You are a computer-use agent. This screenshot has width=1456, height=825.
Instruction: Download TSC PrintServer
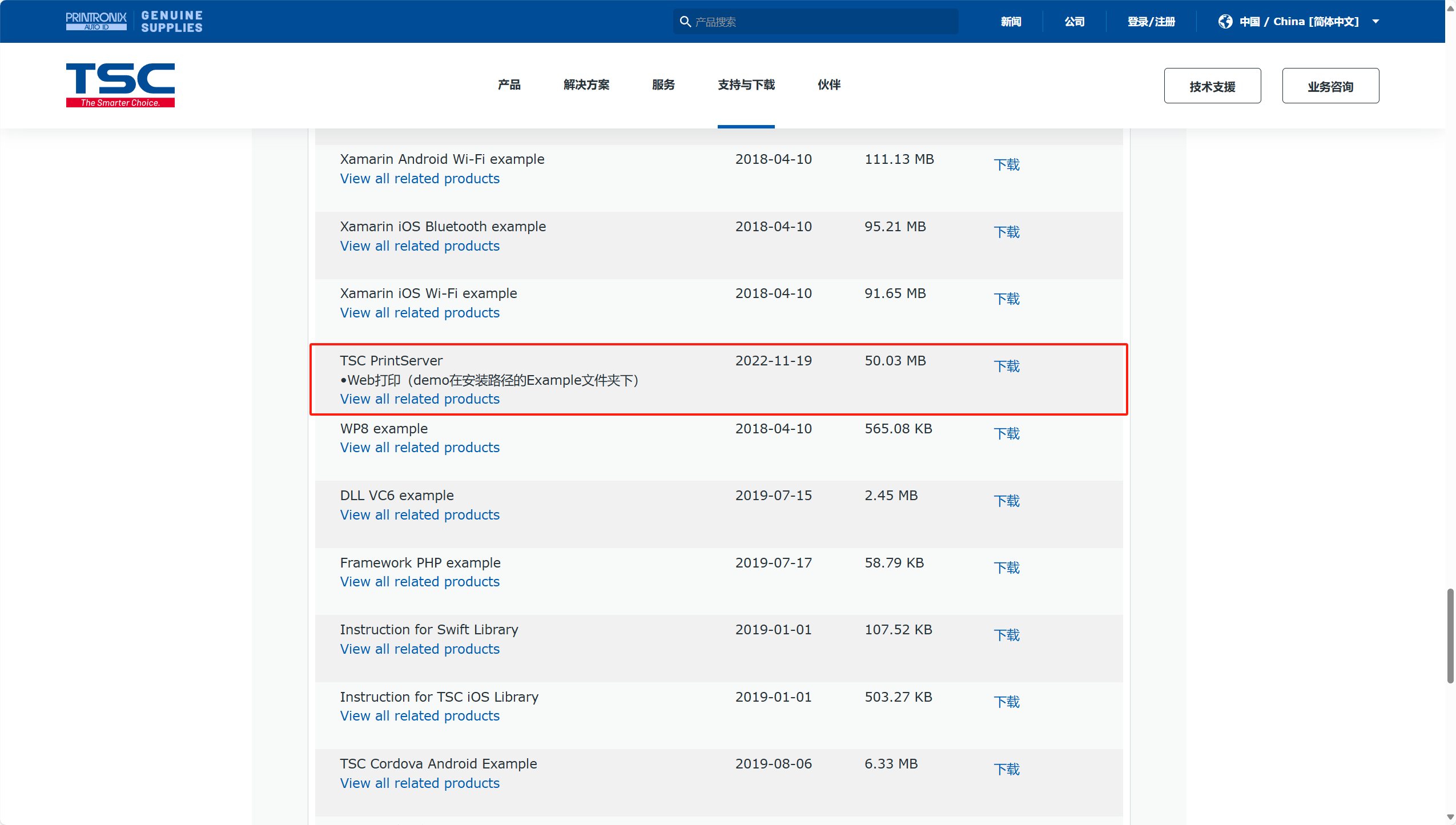pos(1007,367)
